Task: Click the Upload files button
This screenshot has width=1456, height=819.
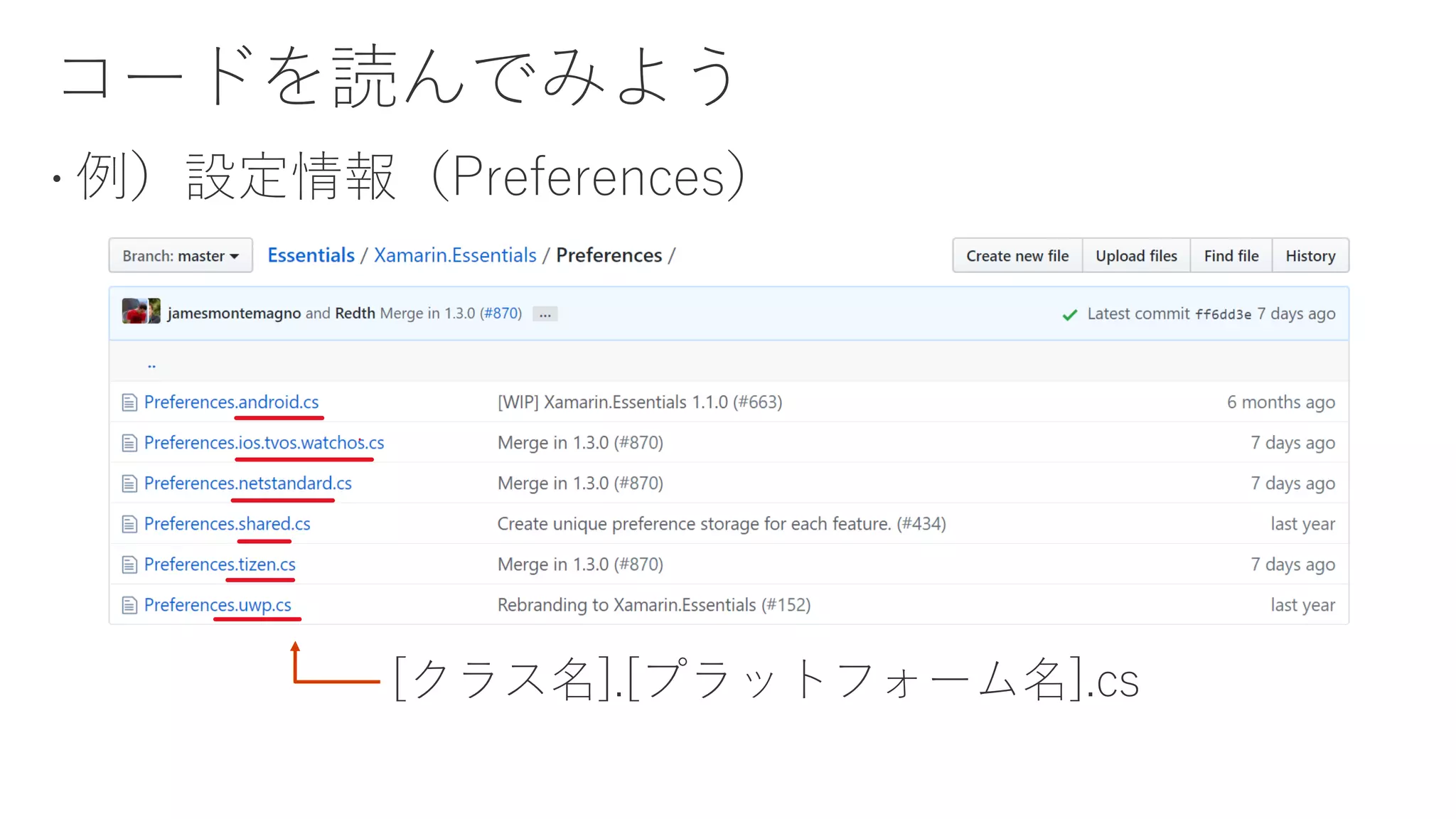Action: pos(1136,255)
